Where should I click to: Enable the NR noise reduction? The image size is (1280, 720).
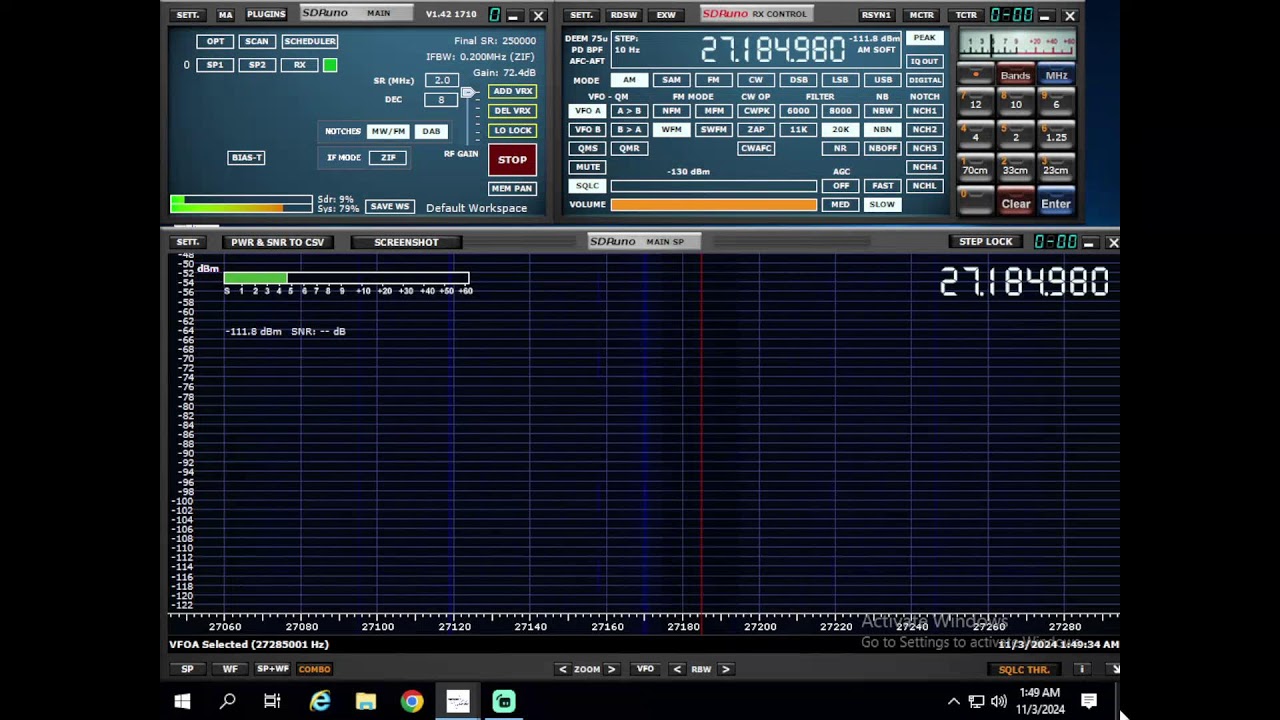click(x=840, y=148)
